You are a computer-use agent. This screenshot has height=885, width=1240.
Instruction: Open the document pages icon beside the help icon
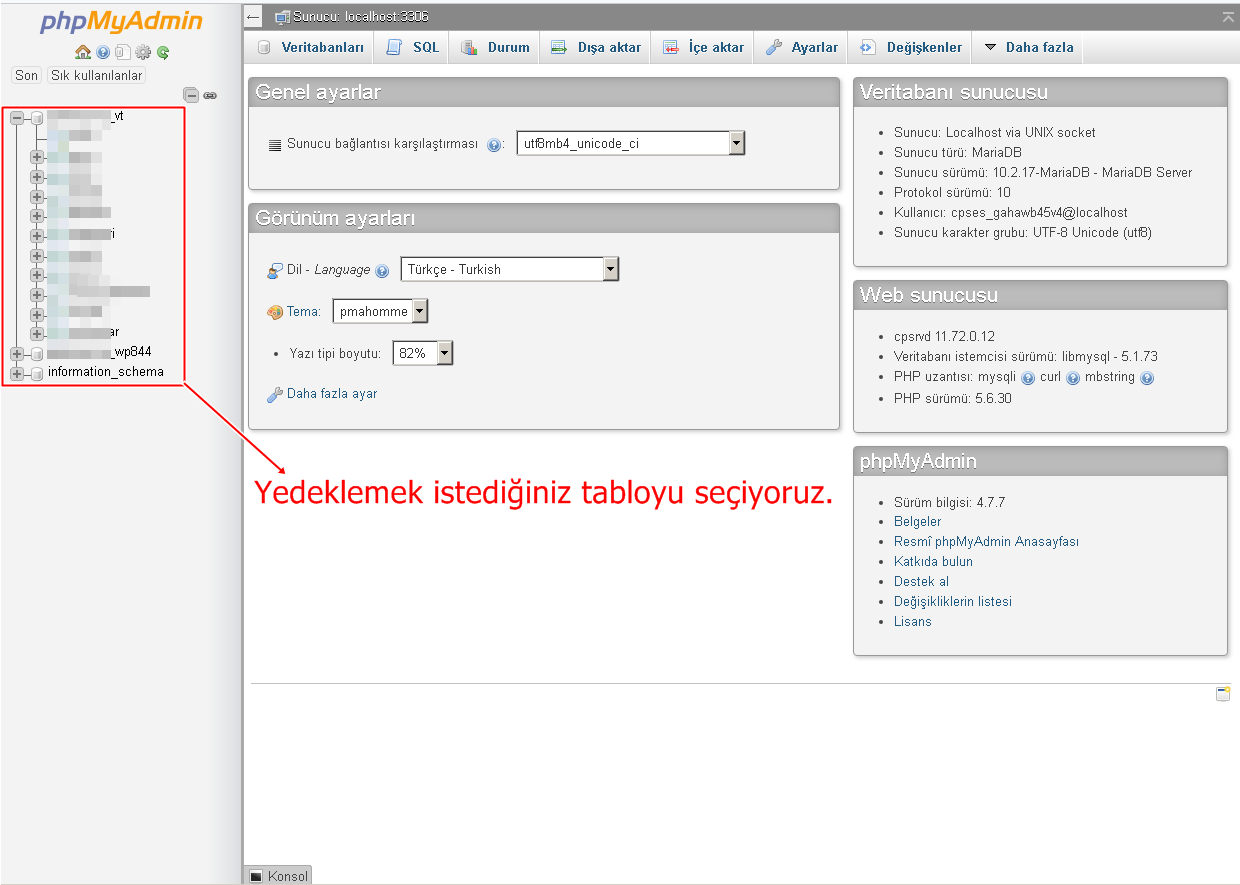tap(122, 52)
